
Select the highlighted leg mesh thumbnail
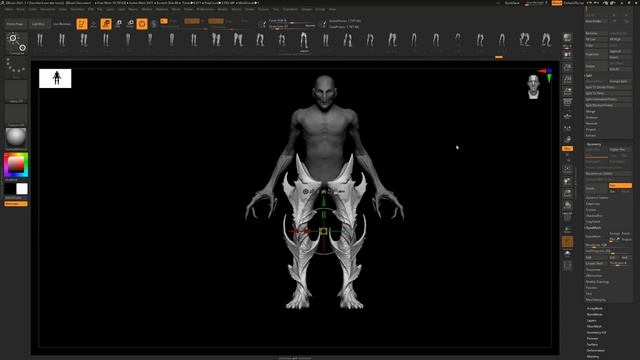pos(304,41)
